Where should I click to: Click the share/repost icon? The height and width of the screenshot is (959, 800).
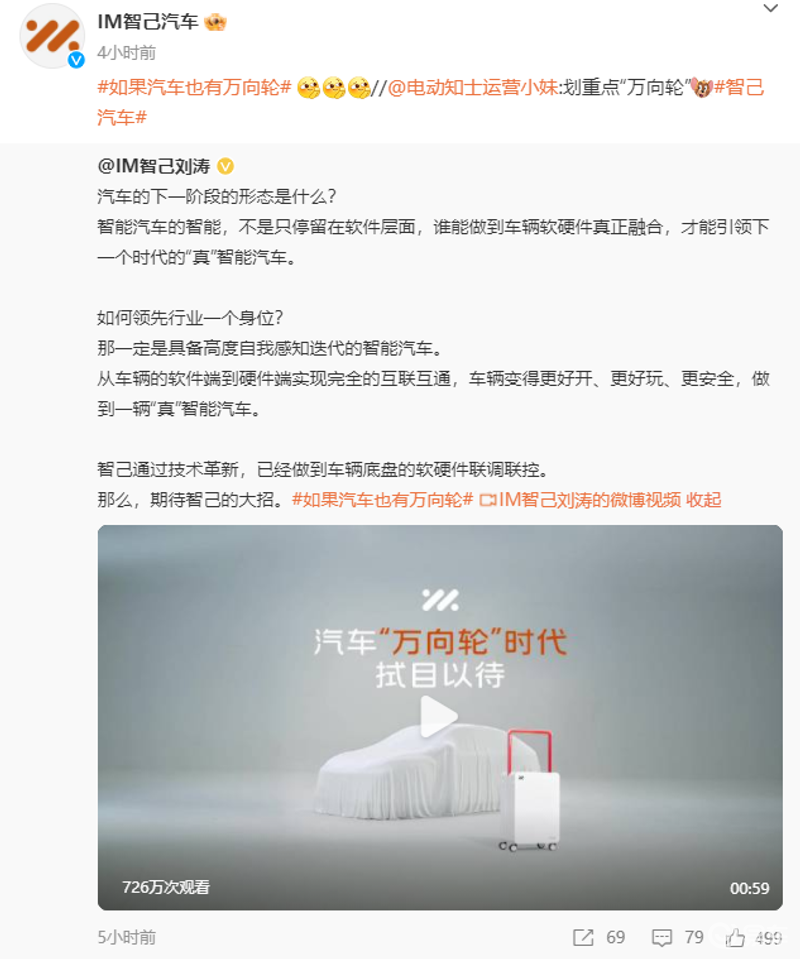click(583, 937)
